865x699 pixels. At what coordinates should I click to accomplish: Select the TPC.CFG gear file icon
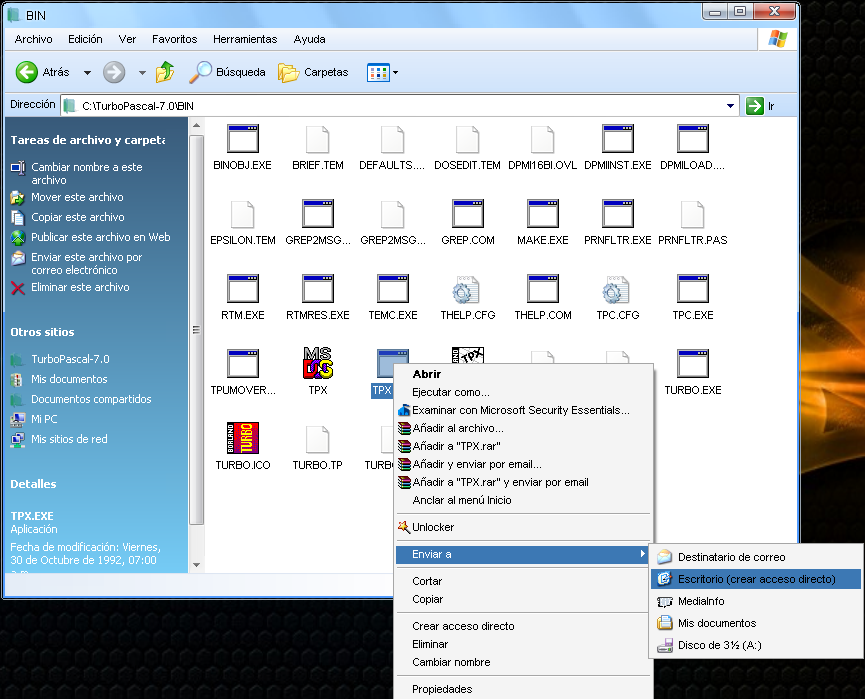click(x=617, y=289)
